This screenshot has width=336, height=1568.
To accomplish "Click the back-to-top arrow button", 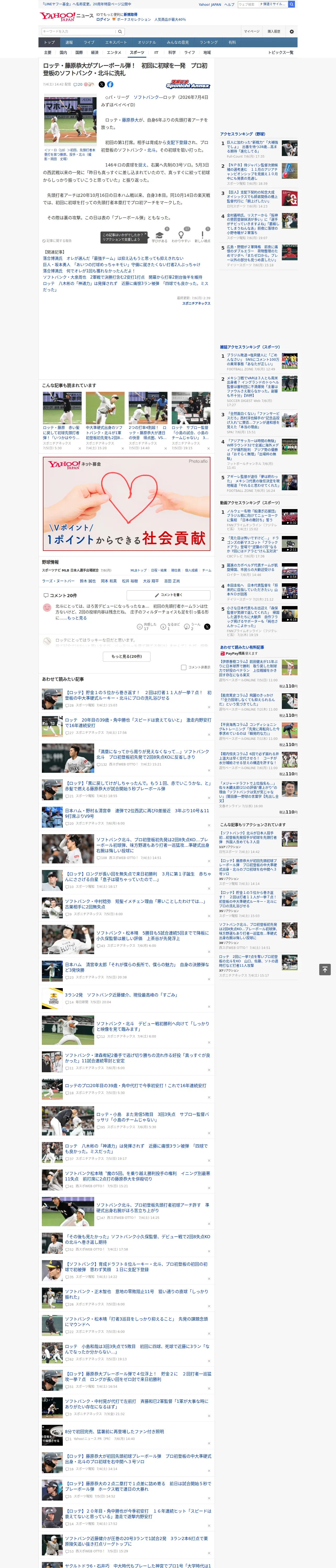I will coord(324,969).
